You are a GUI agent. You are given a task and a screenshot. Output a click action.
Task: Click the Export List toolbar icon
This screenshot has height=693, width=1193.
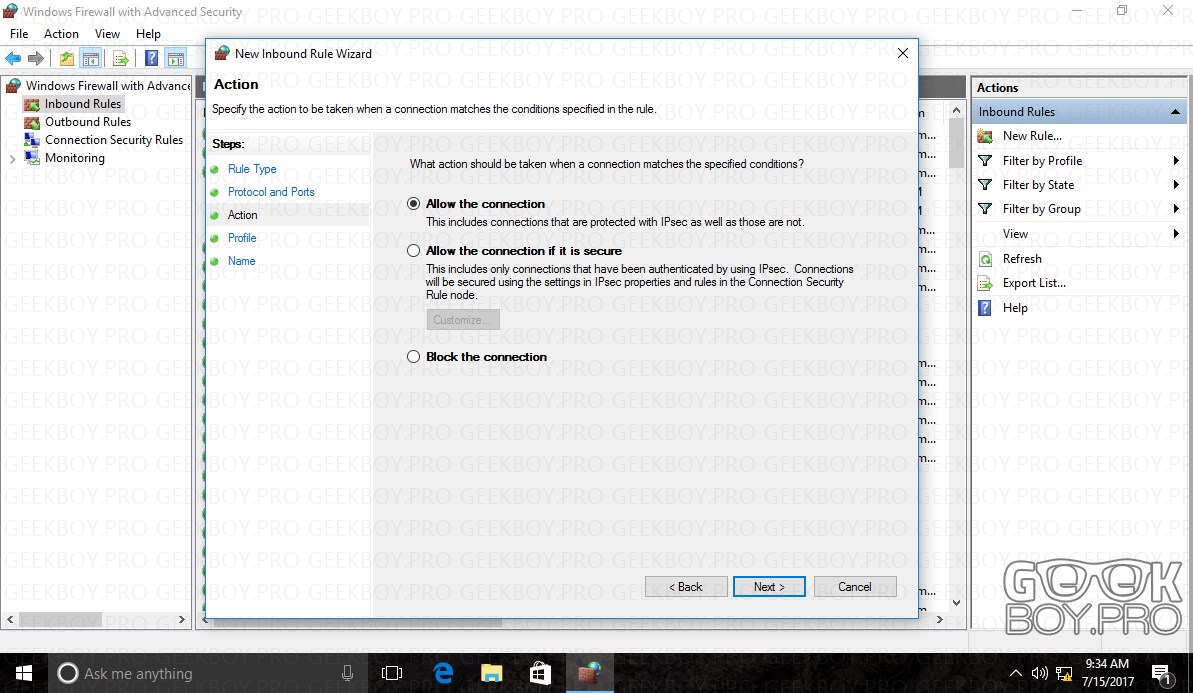tap(119, 59)
